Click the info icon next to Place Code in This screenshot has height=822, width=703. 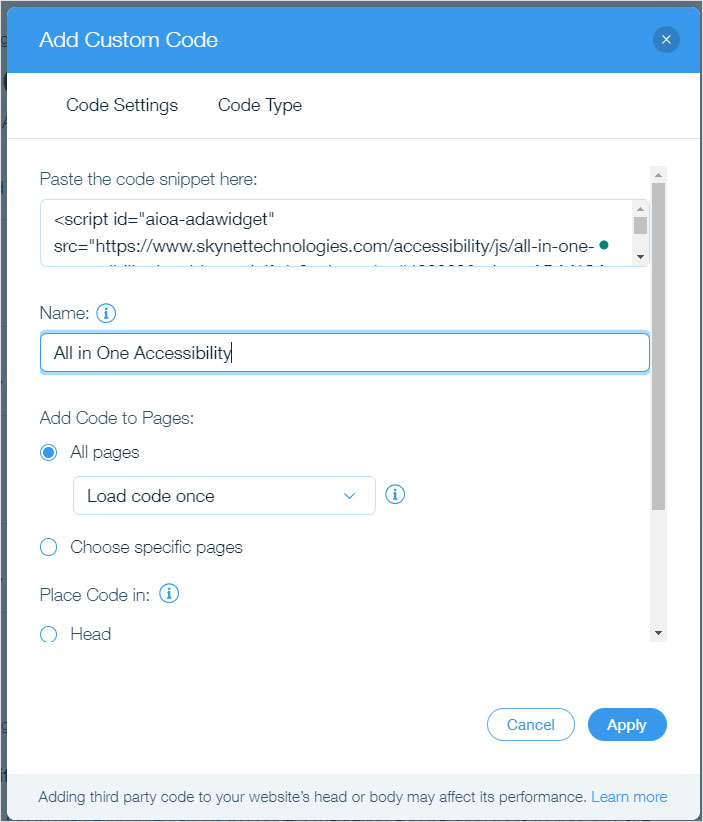(169, 594)
